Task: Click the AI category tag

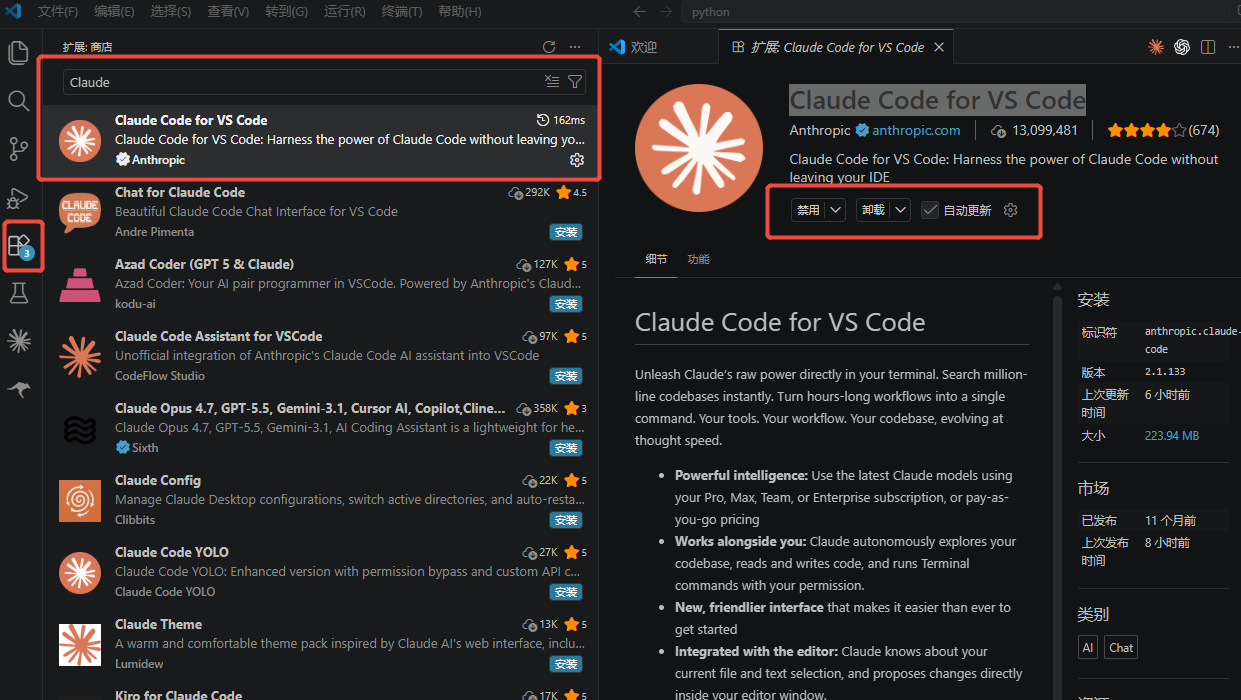Action: click(x=1088, y=647)
